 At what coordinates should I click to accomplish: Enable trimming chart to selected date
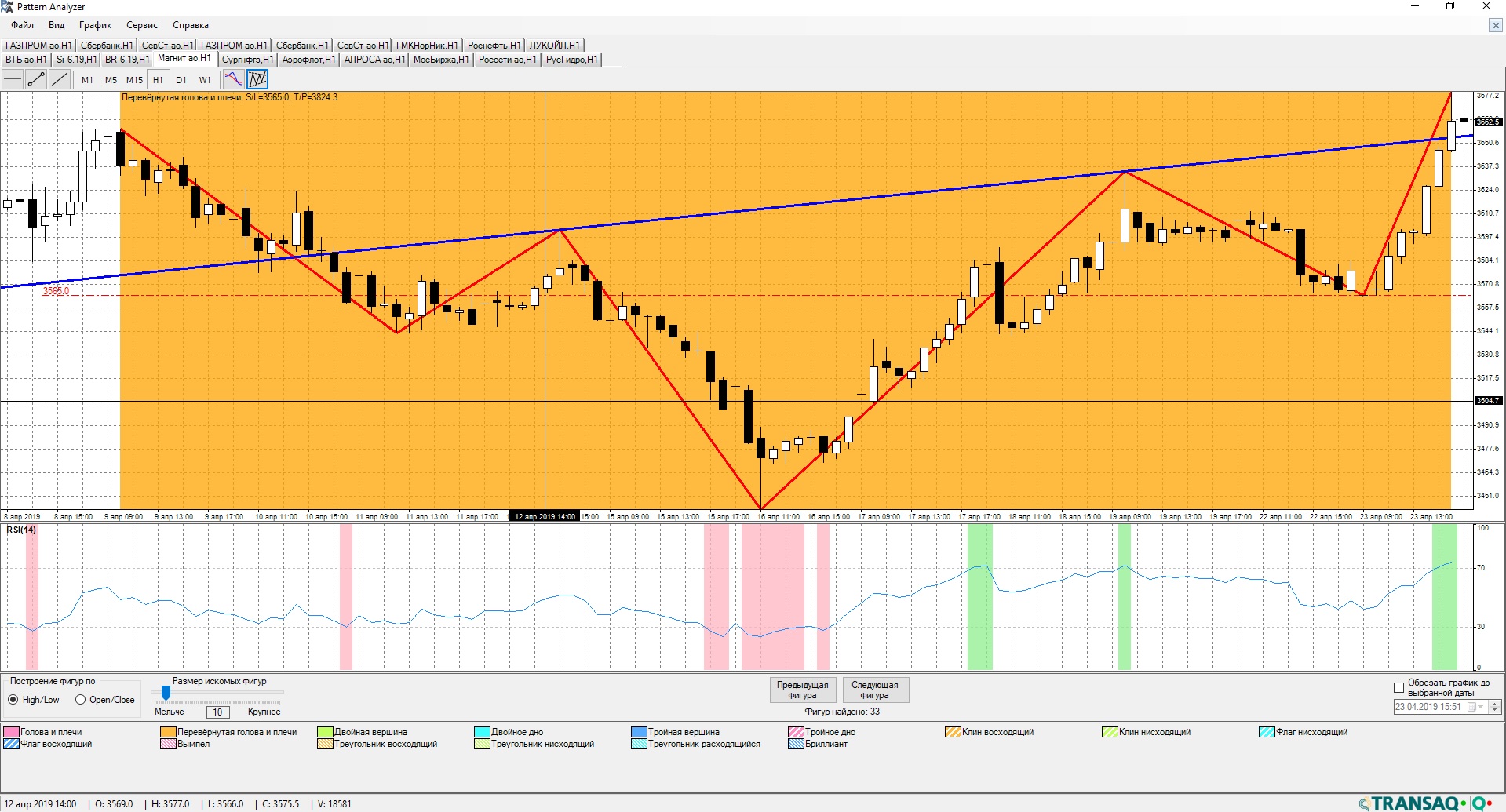[1398, 687]
